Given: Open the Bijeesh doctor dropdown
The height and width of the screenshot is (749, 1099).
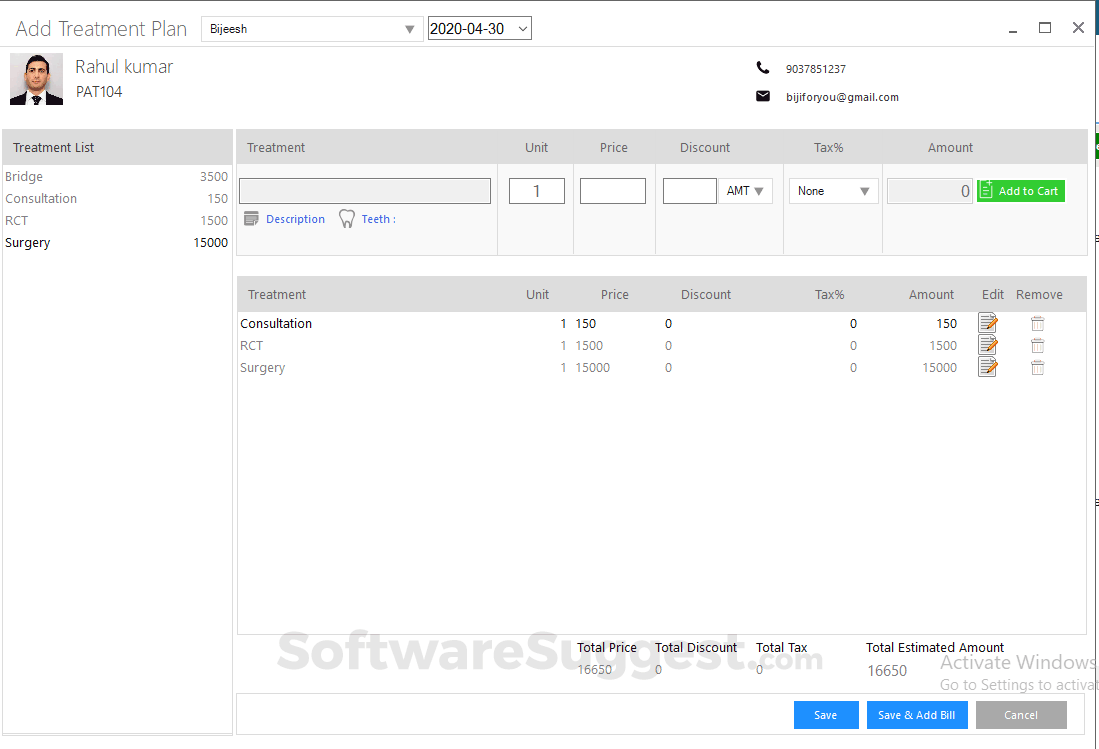Looking at the screenshot, I should 410,29.
